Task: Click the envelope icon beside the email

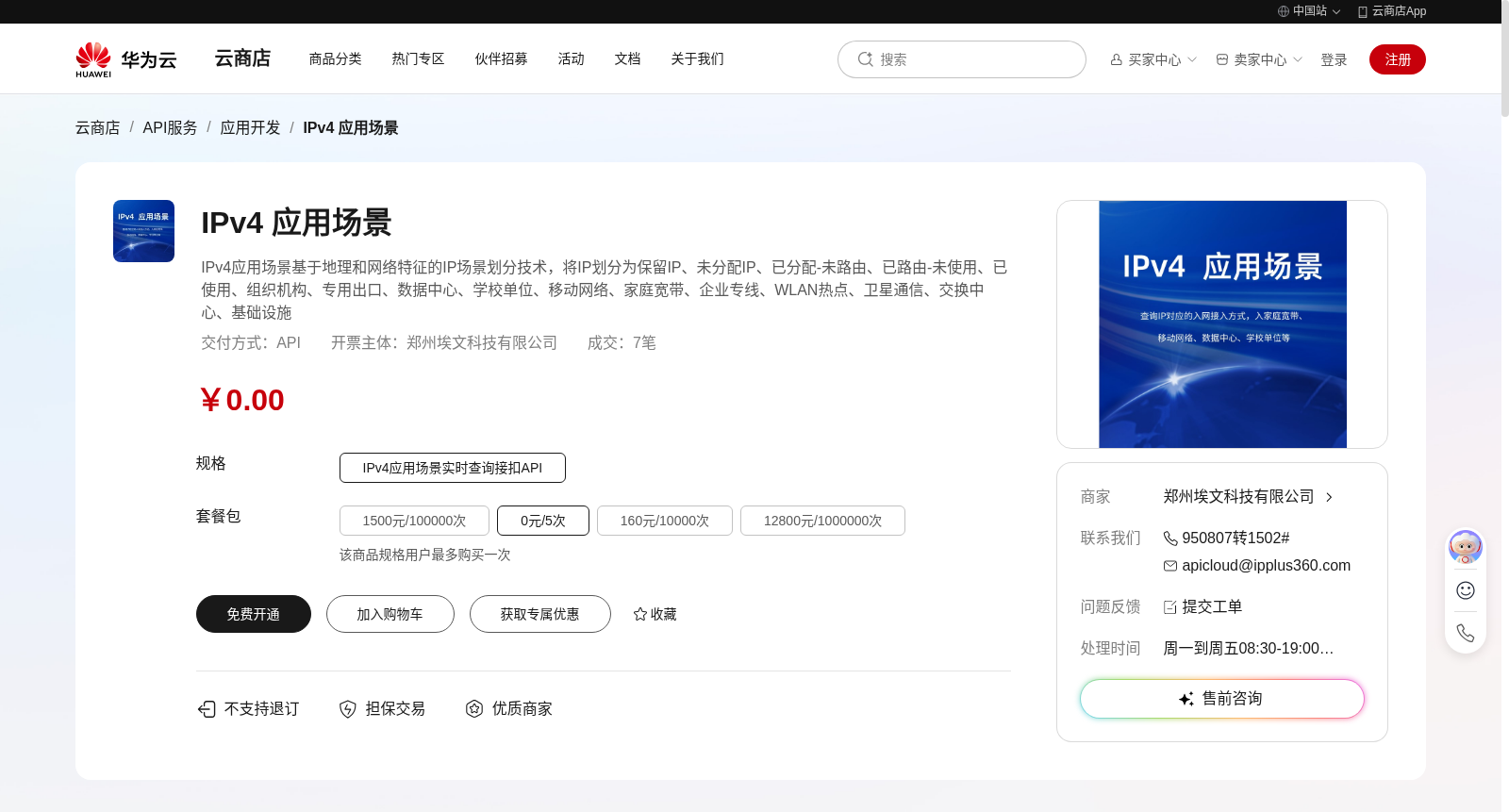Action: coord(1170,566)
